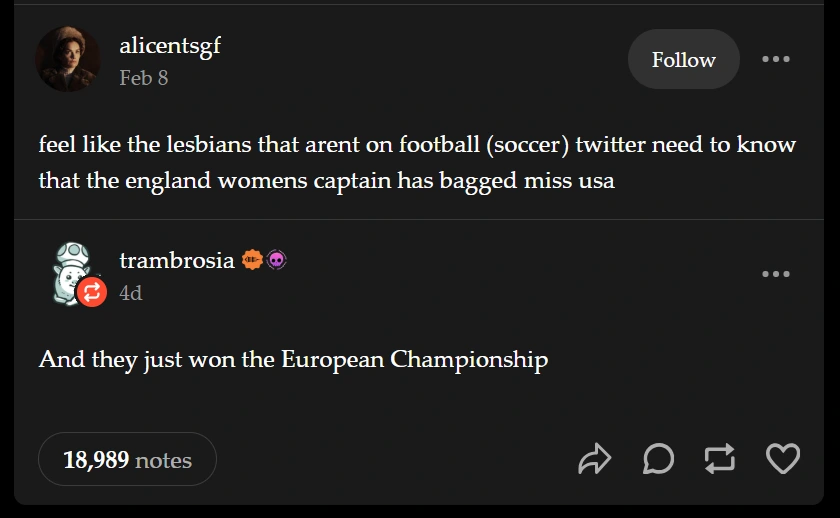840x518 pixels.
Task: Open alicentsgf's profile picture
Action: pyautogui.click(x=68, y=60)
